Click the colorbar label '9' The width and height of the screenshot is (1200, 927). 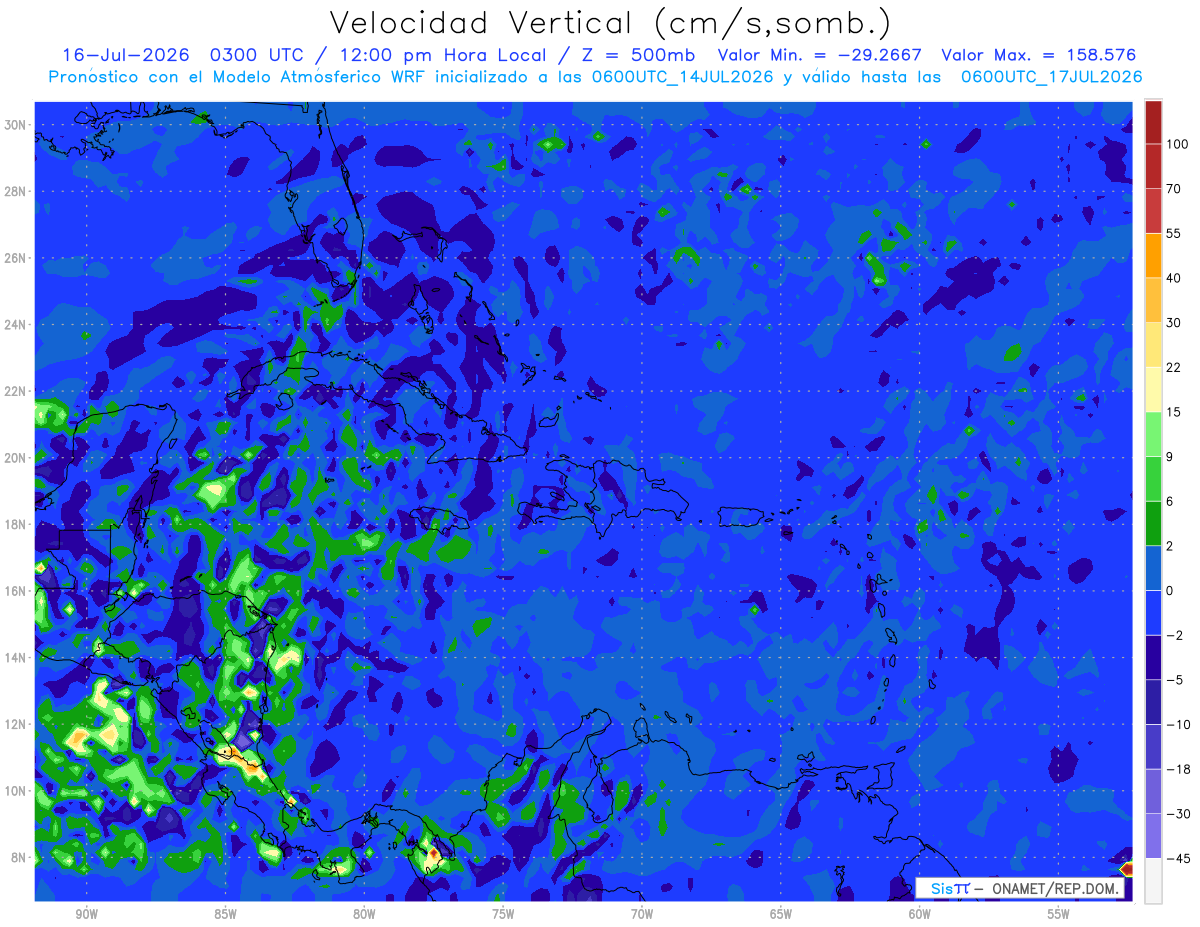point(1170,457)
